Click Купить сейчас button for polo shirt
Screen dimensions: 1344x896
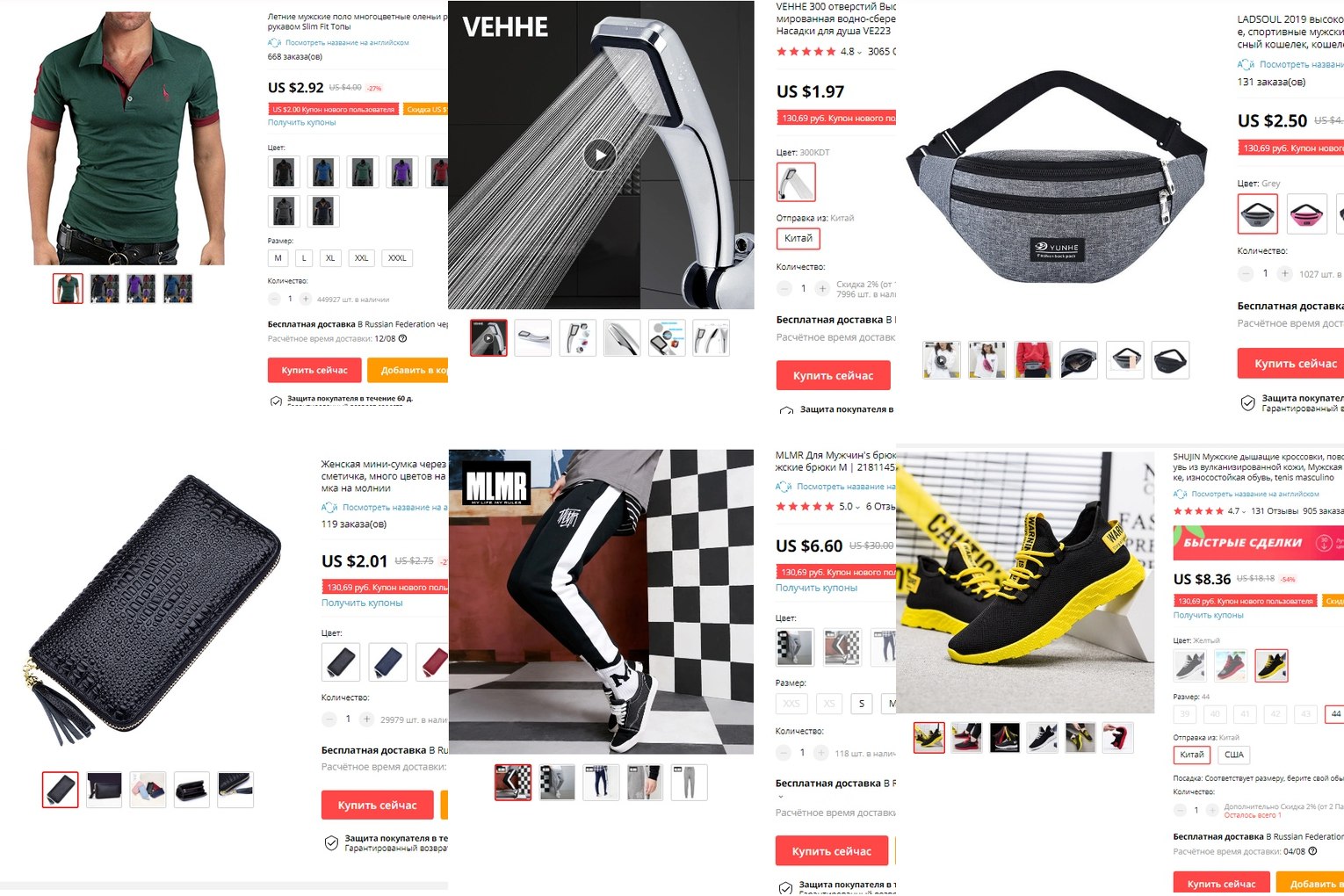point(314,370)
